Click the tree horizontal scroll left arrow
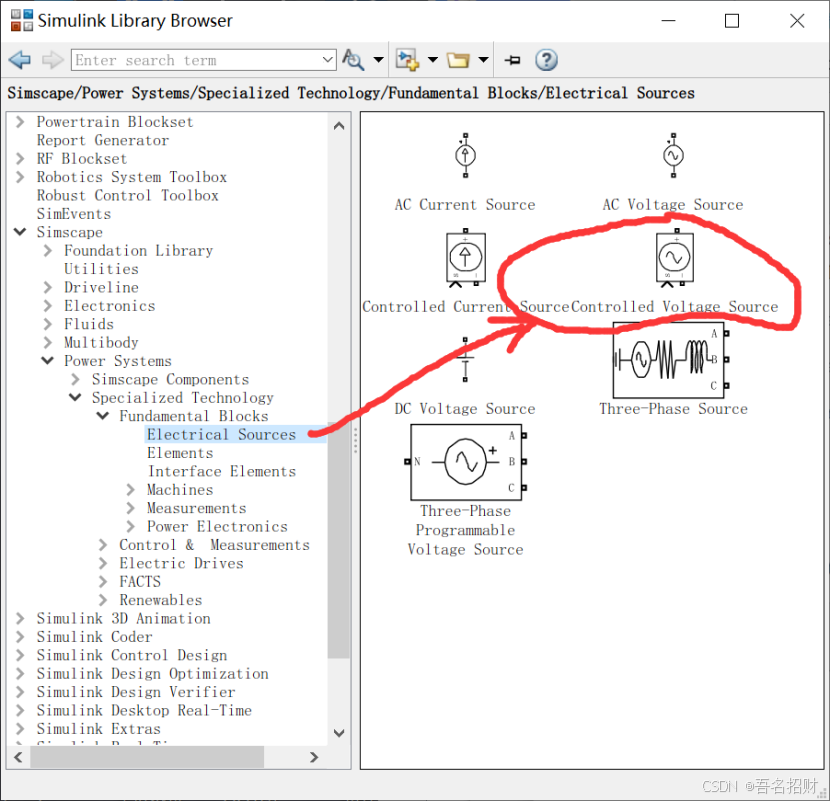This screenshot has width=830, height=802. tap(18, 757)
